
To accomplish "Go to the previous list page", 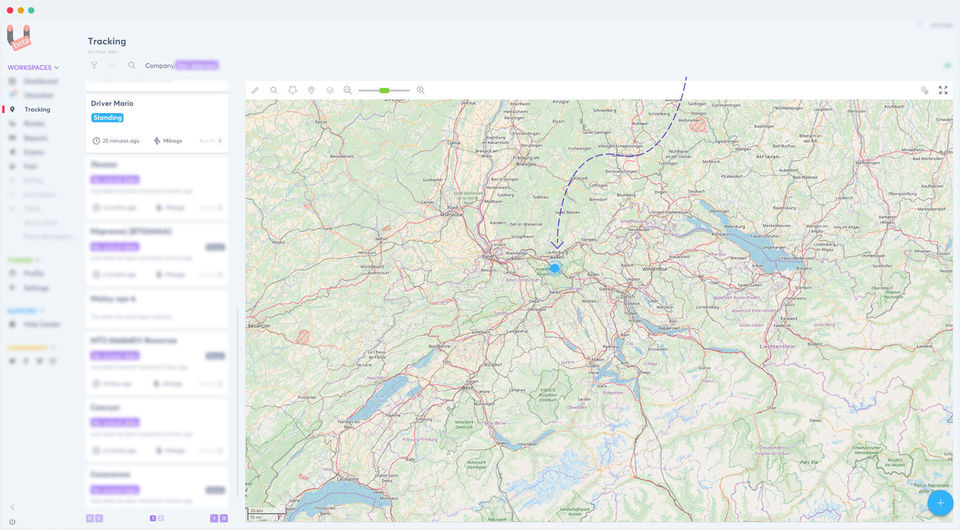I will (x=99, y=518).
